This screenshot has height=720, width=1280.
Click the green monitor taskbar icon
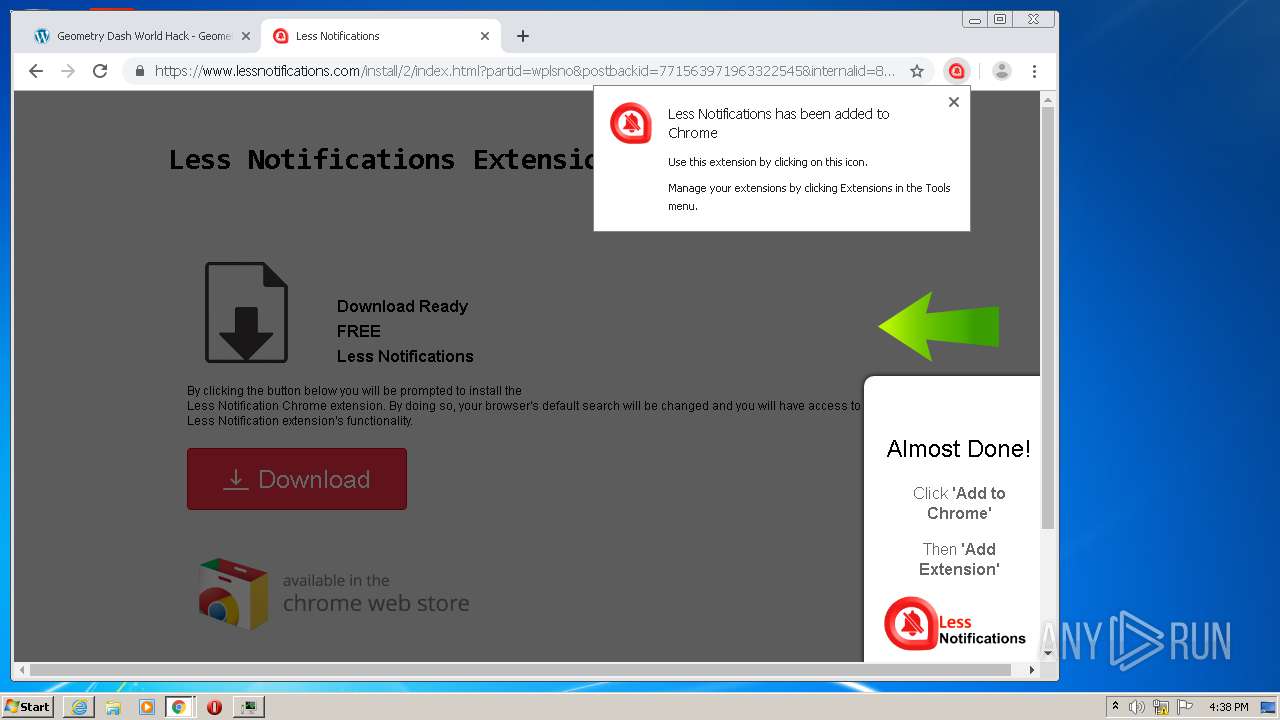(248, 707)
